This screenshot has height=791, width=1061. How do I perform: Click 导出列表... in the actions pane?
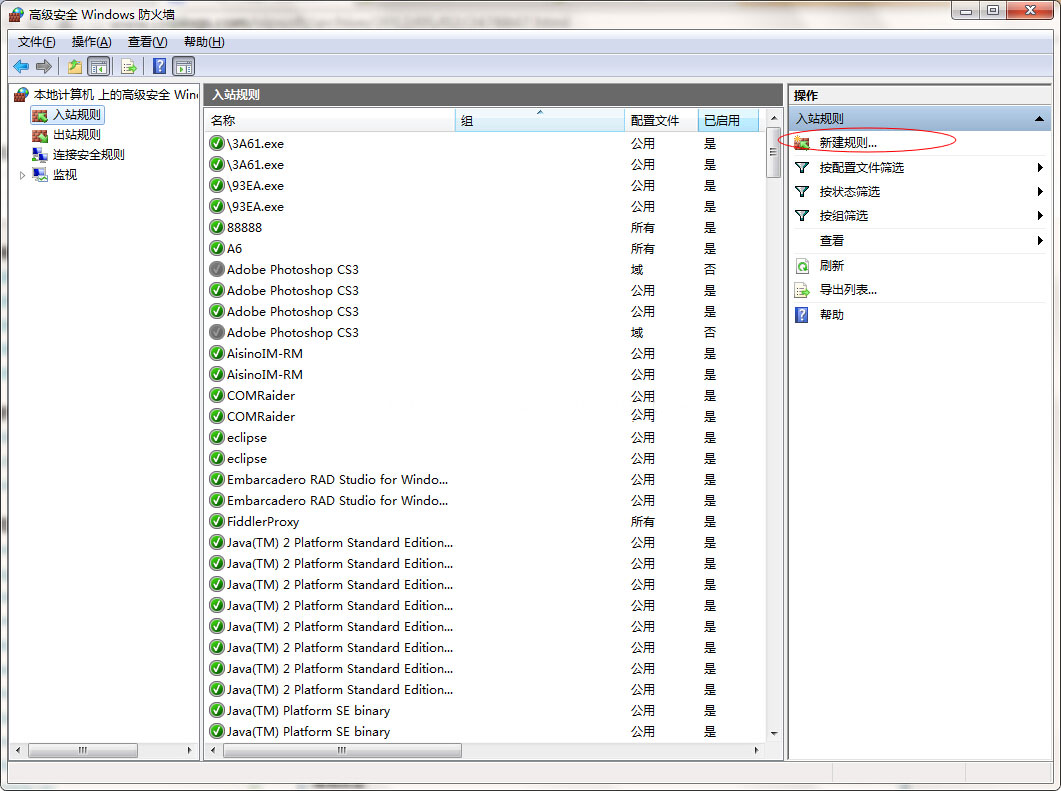click(x=847, y=290)
